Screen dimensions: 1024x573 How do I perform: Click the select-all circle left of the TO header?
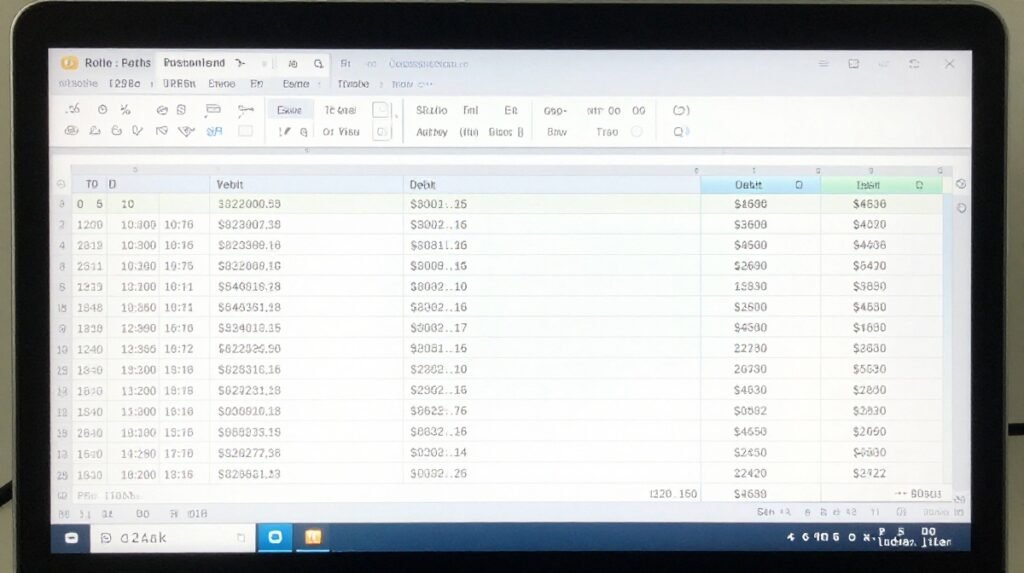point(61,184)
